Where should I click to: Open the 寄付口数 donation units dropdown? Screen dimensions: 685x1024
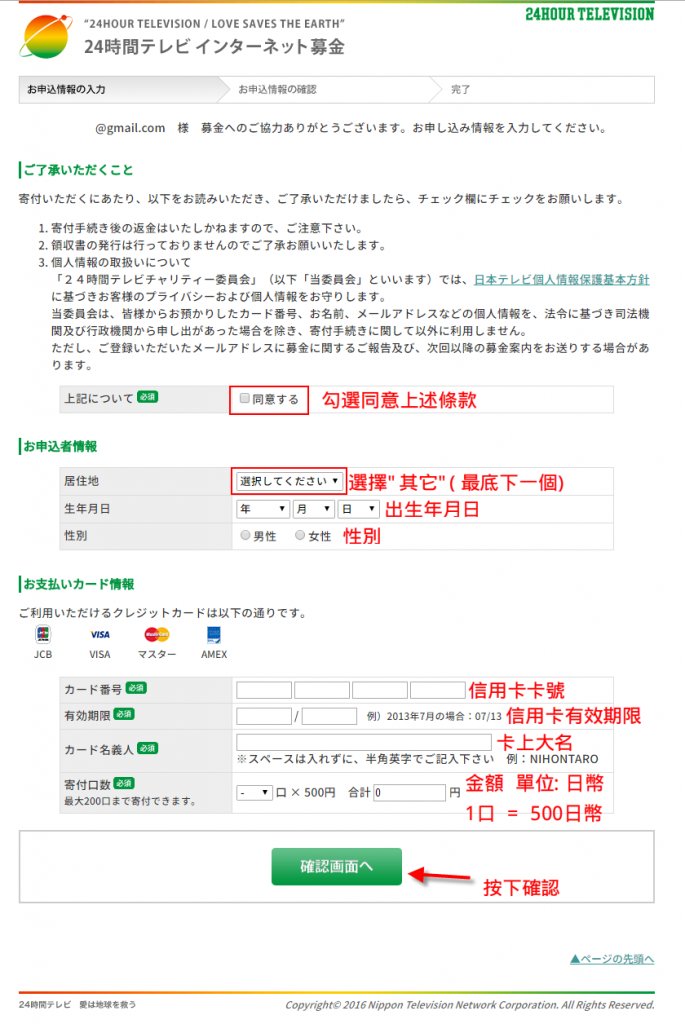tap(254, 793)
